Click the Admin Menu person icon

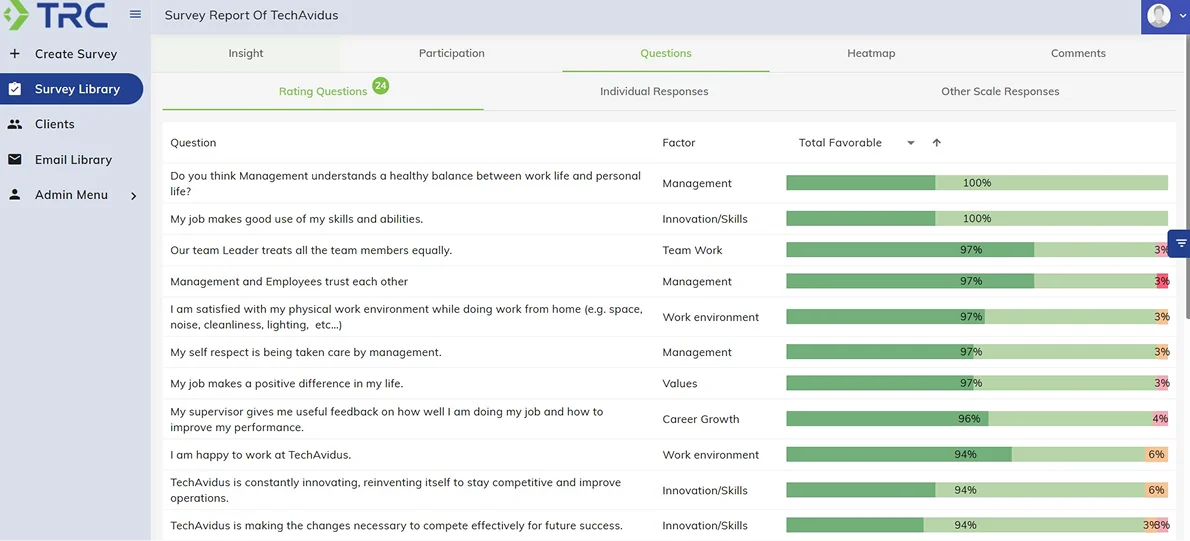tap(14, 194)
